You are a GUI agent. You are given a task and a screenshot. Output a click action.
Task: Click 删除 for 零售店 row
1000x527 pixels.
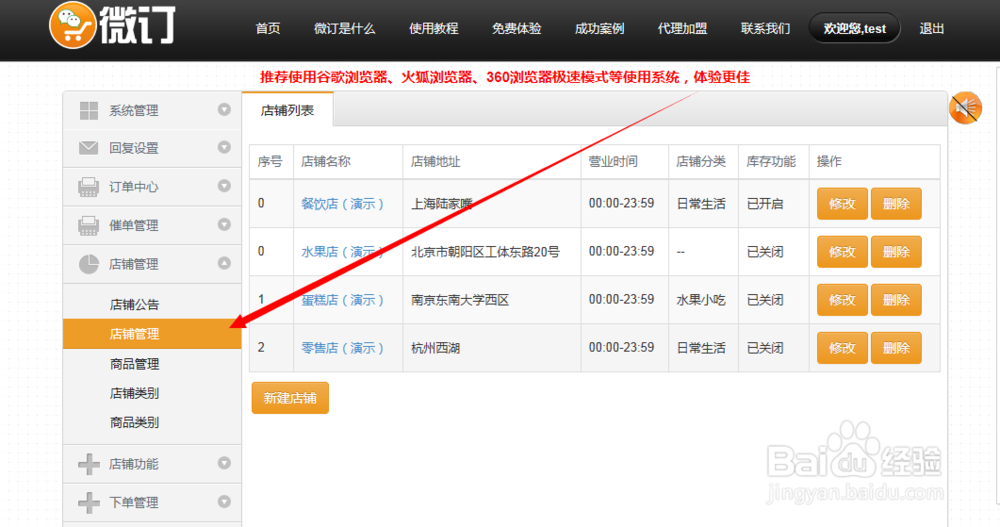(x=896, y=348)
